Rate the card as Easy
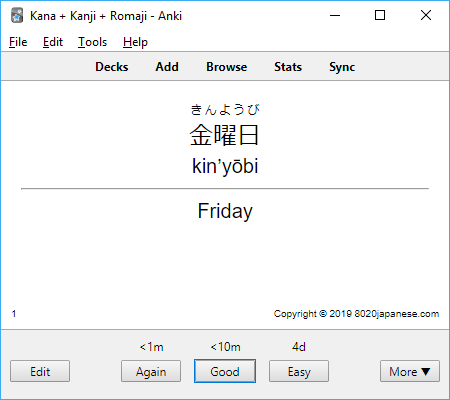This screenshot has width=450, height=400. (x=299, y=371)
